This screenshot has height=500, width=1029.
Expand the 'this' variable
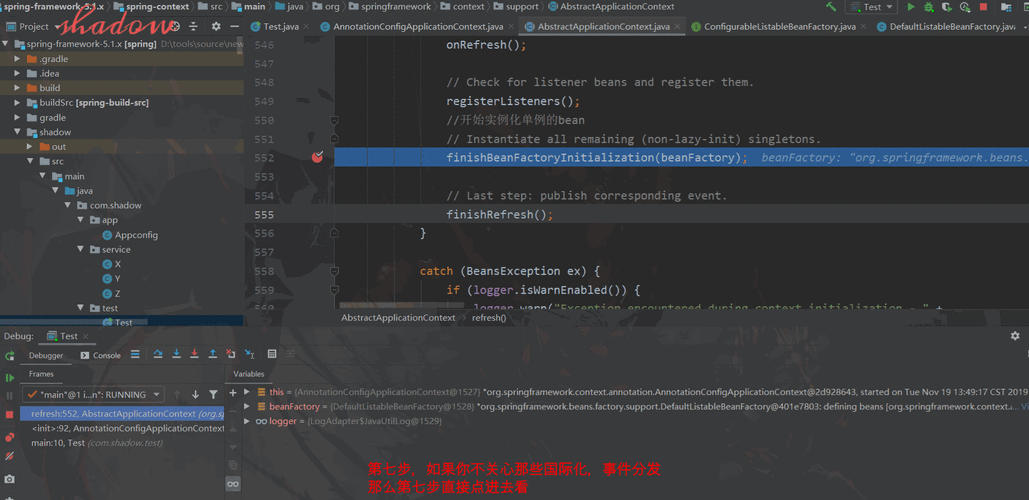click(x=247, y=392)
